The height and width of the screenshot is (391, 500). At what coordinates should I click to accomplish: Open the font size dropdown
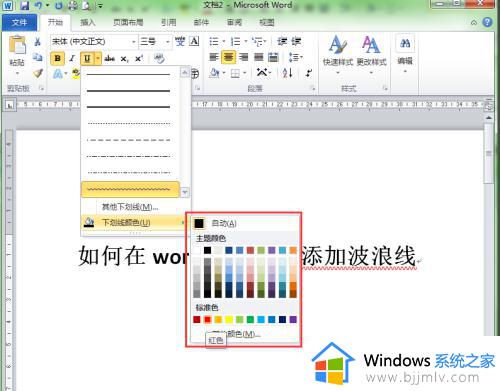pos(167,42)
